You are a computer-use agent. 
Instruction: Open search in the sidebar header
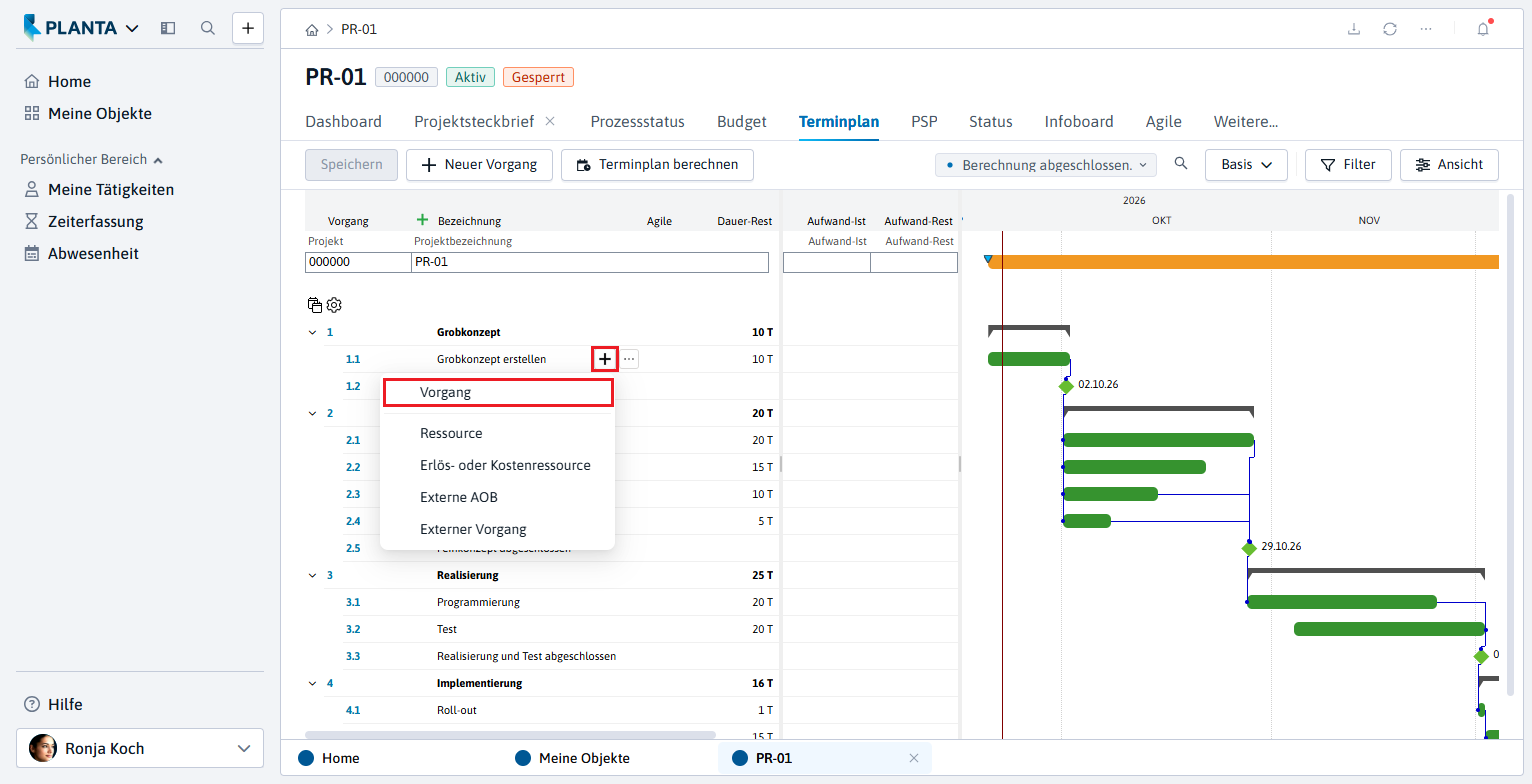(x=208, y=28)
